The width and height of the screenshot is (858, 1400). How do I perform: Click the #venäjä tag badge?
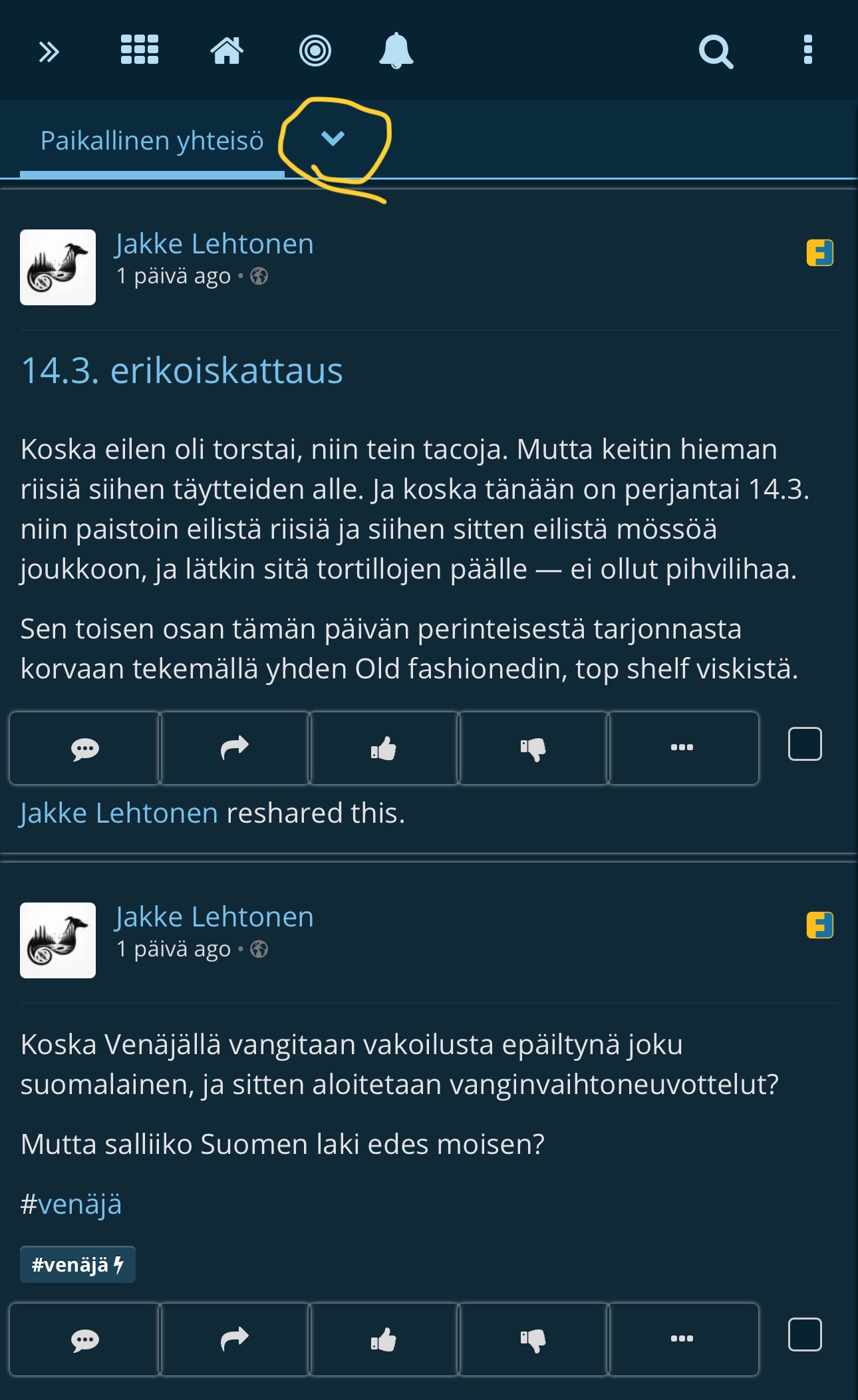(x=77, y=1264)
